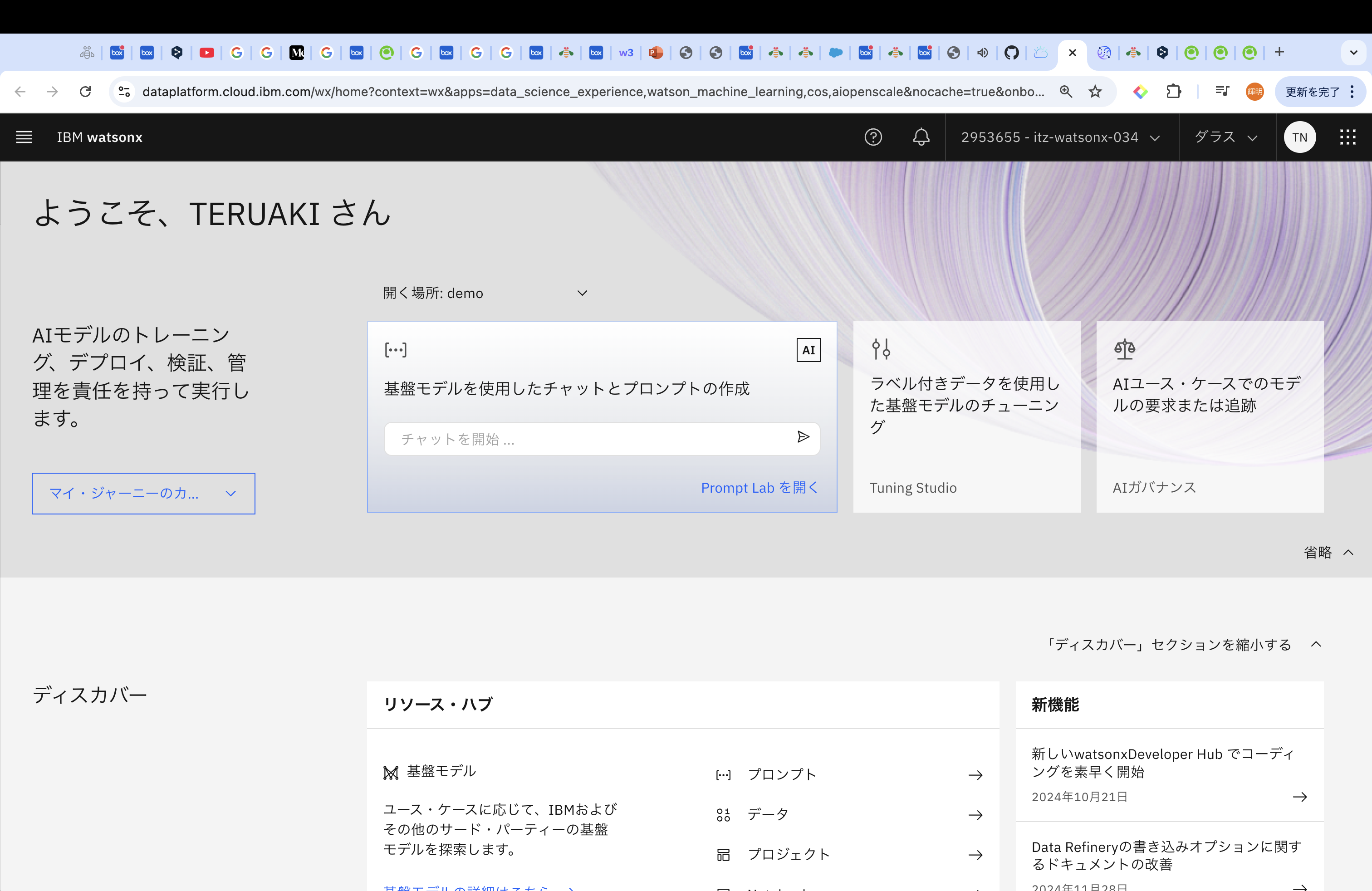Screen dimensions: 1372x891
Task: Open the マイ・ジャーニー dropdown button
Action: coord(143,493)
